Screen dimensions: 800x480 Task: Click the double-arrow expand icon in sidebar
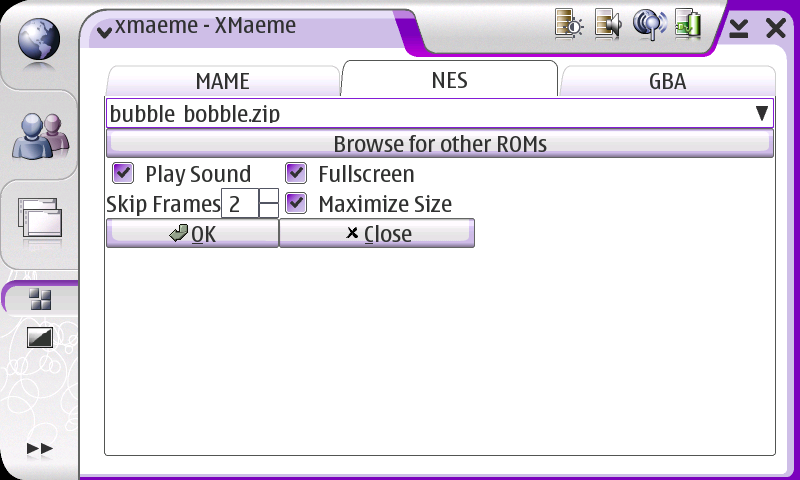point(40,449)
